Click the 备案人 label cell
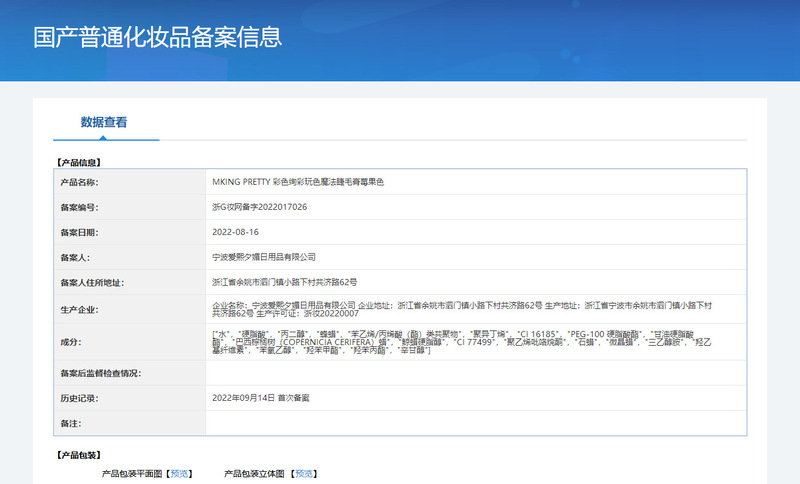 (130, 257)
